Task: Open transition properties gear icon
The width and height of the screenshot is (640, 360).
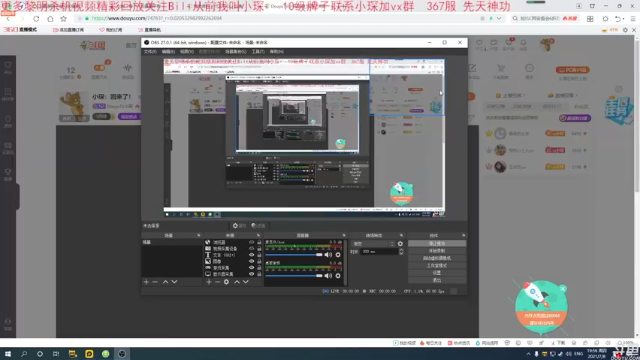Action: tap(400, 244)
